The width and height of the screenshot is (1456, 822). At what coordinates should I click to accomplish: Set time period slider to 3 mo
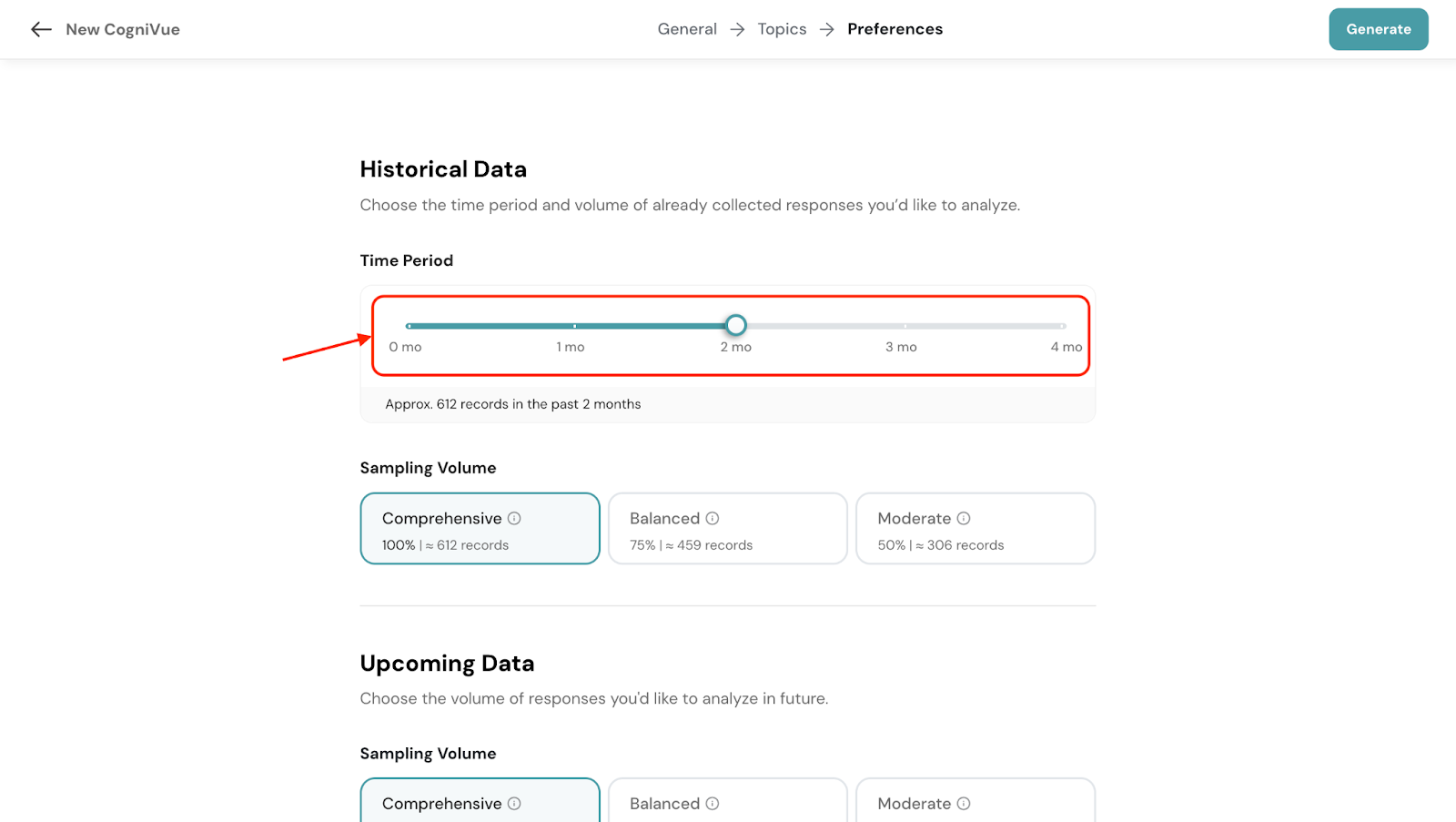click(x=905, y=326)
